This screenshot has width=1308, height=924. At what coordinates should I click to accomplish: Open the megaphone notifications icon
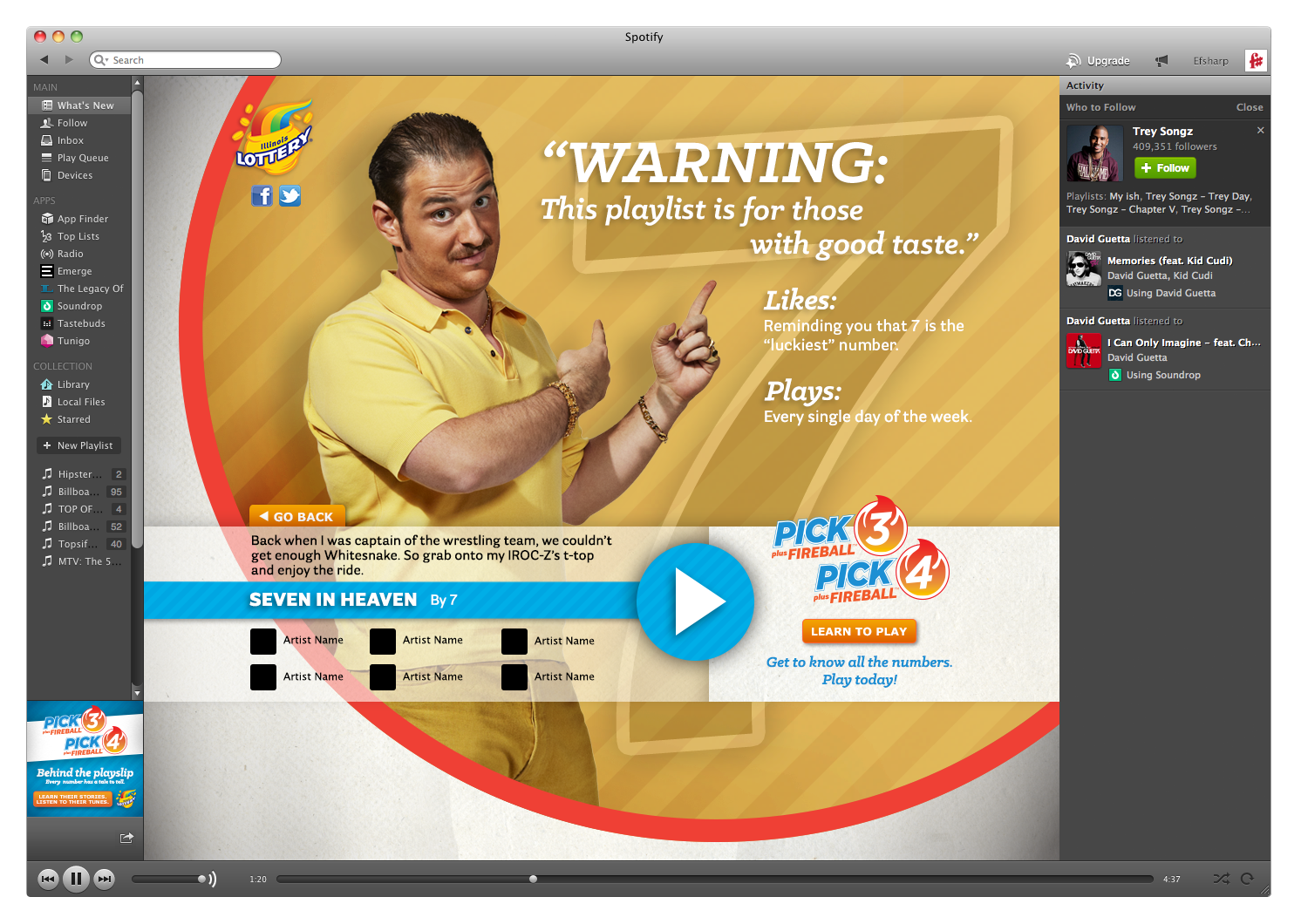[1162, 60]
